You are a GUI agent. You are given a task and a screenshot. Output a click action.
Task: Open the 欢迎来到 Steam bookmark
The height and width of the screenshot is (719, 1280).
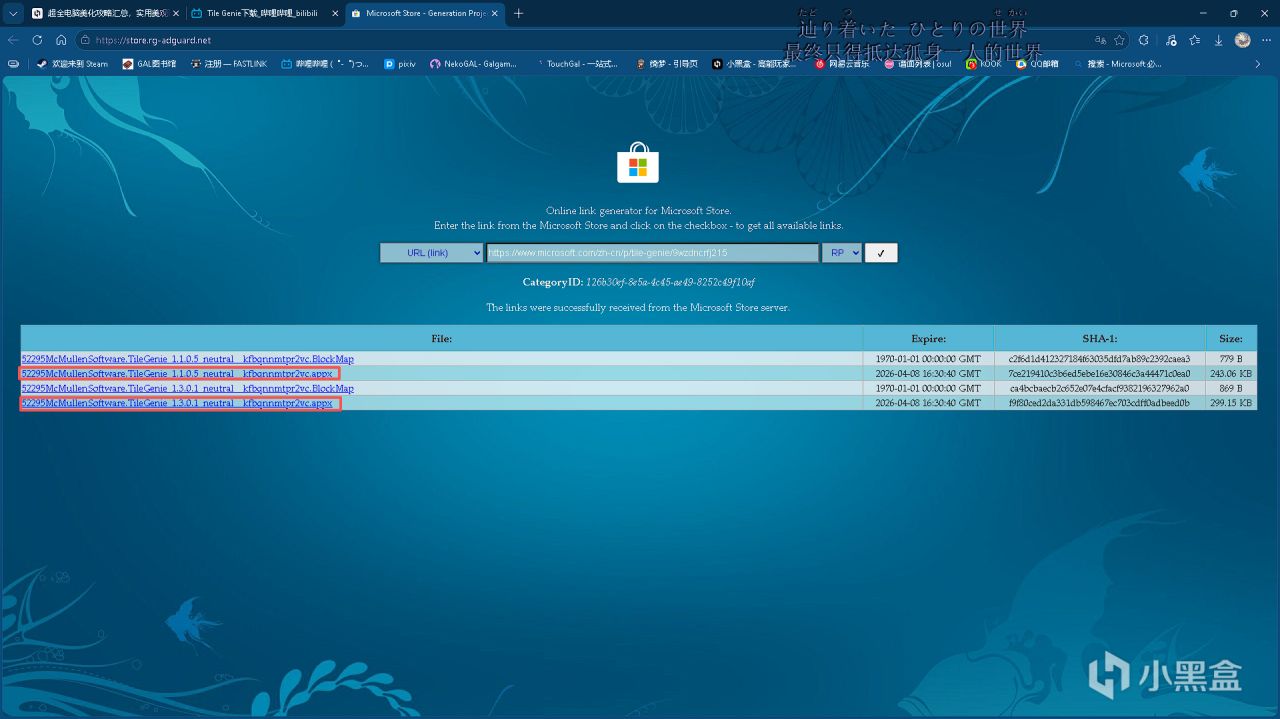click(72, 63)
